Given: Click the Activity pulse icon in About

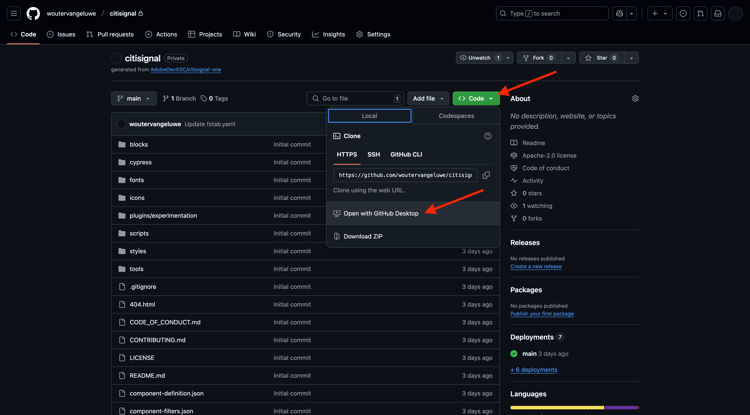Looking at the screenshot, I should pyautogui.click(x=514, y=181).
